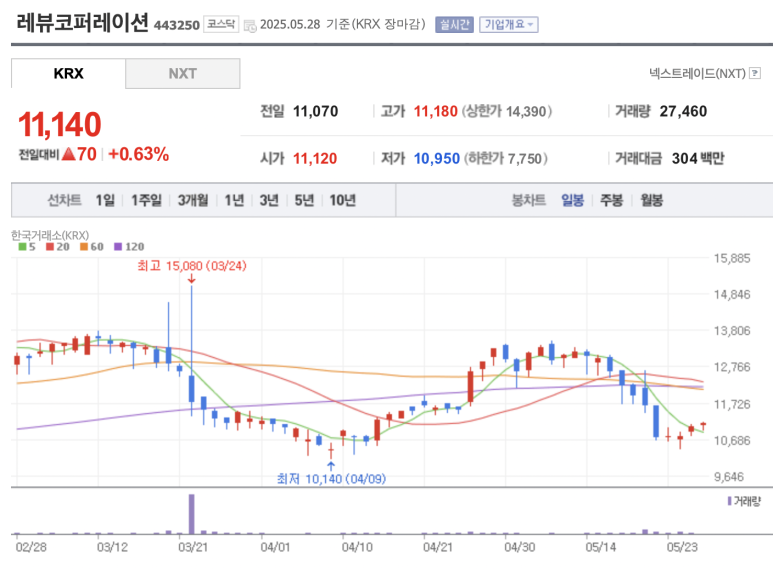Select the 1년 line chart period
The image size is (773, 569).
pyautogui.click(x=234, y=200)
